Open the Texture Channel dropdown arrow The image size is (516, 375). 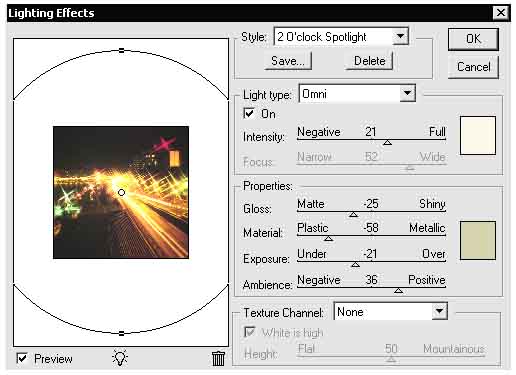(439, 311)
